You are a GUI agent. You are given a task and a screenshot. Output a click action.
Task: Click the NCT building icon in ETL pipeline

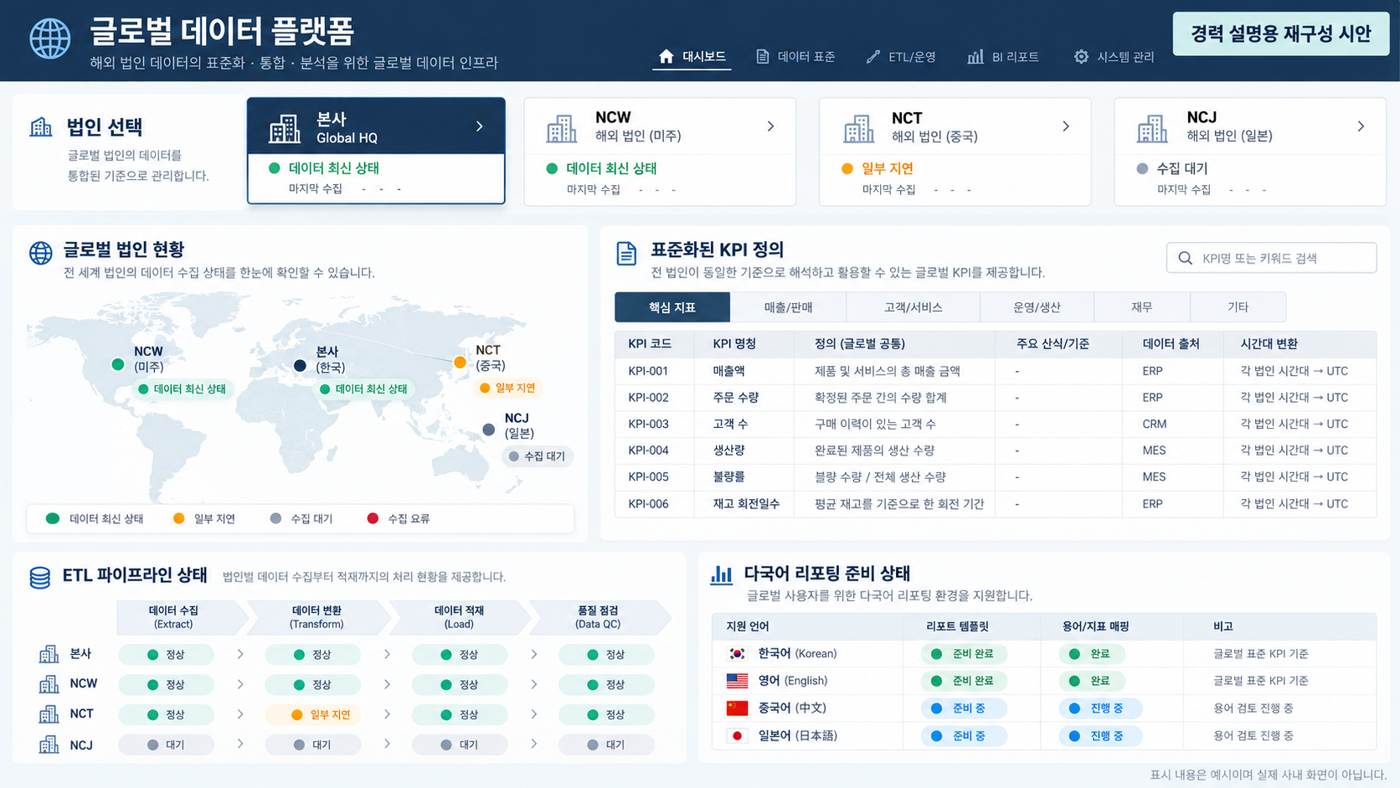click(49, 714)
